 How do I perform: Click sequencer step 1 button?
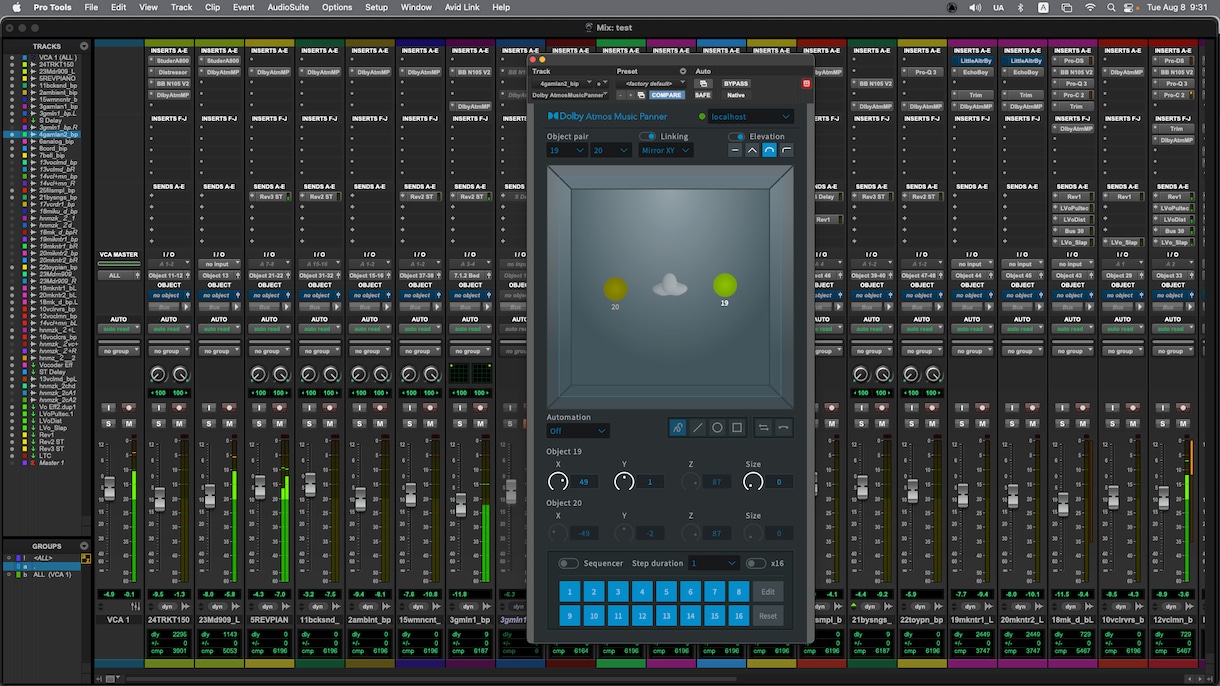pyautogui.click(x=570, y=592)
